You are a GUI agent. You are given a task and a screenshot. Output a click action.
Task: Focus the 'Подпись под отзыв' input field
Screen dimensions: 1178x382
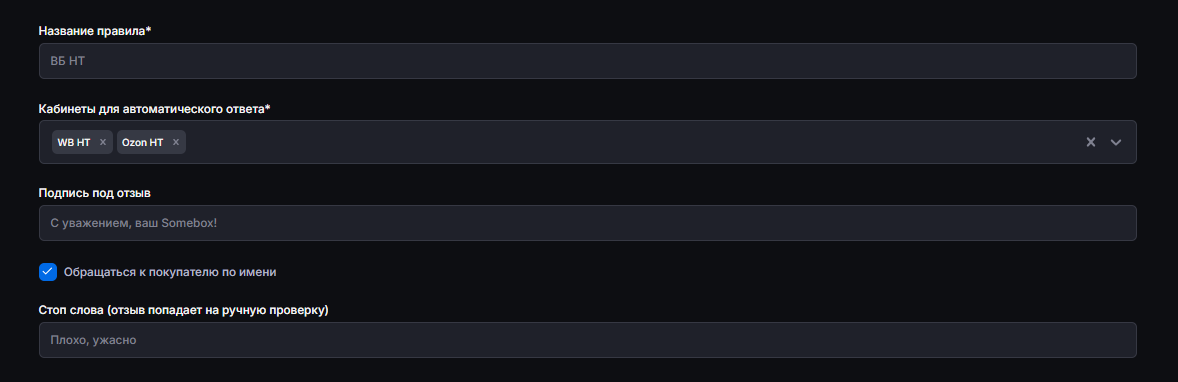[587, 223]
